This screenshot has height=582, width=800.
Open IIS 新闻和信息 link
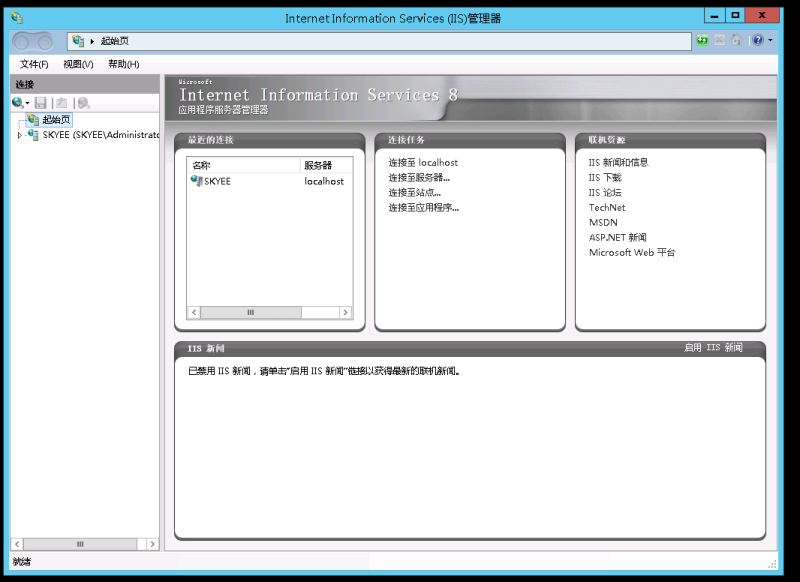tap(618, 163)
